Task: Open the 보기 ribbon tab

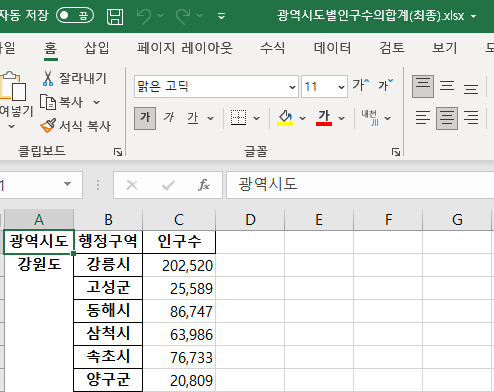Action: 445,48
